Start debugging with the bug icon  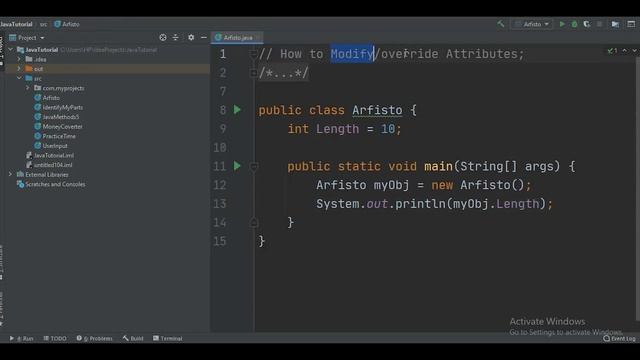pos(574,24)
